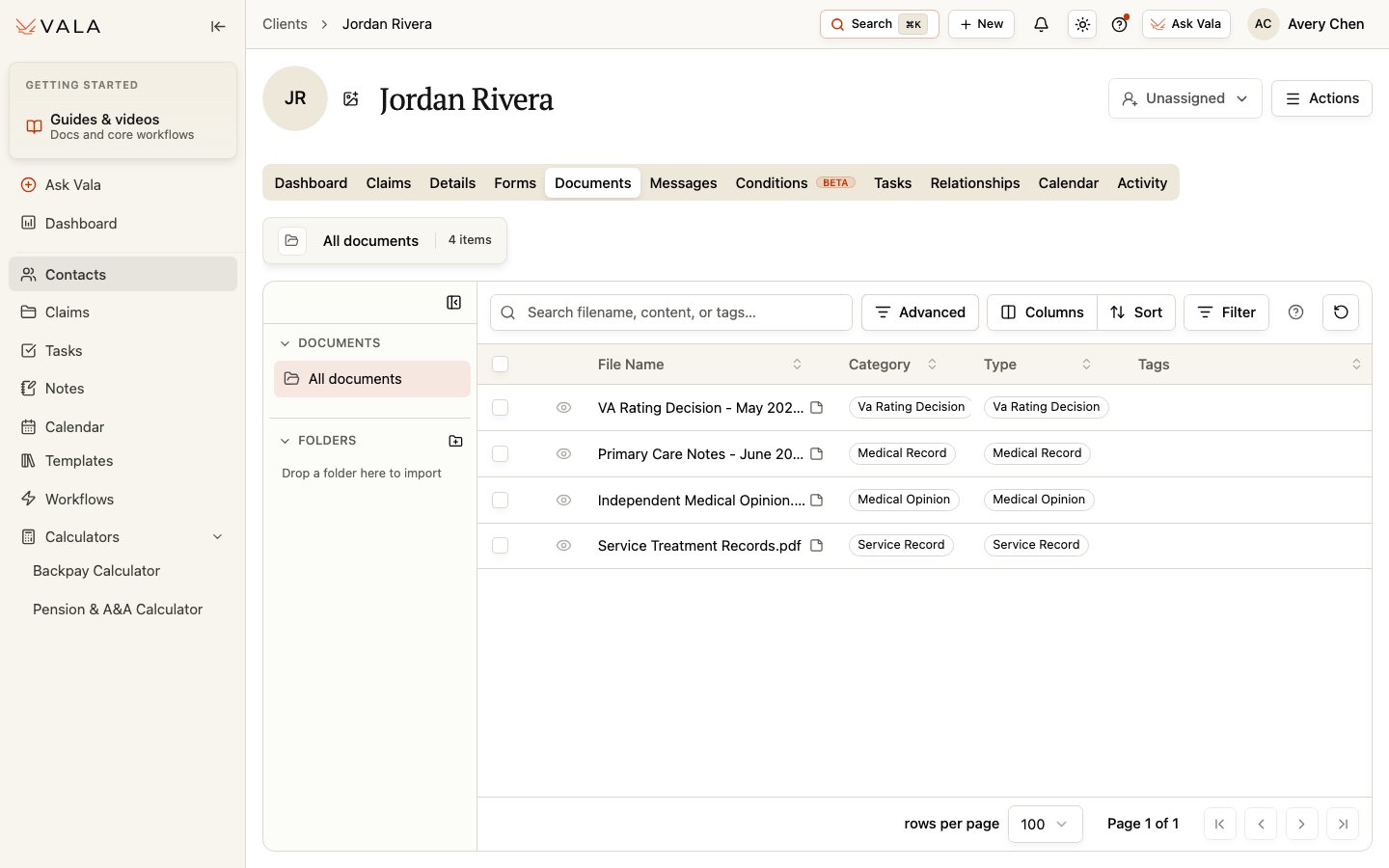The width and height of the screenshot is (1389, 868).
Task: Go to next page arrow
Action: [1301, 824]
